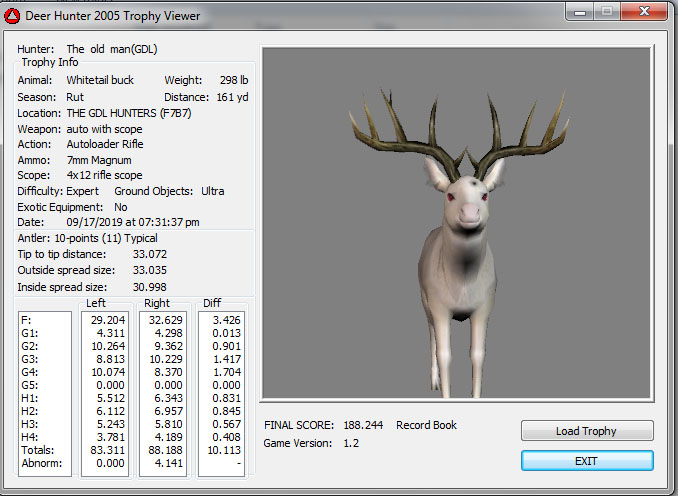The image size is (678, 496).
Task: Select the weapon value auto with scope
Action: (x=104, y=129)
